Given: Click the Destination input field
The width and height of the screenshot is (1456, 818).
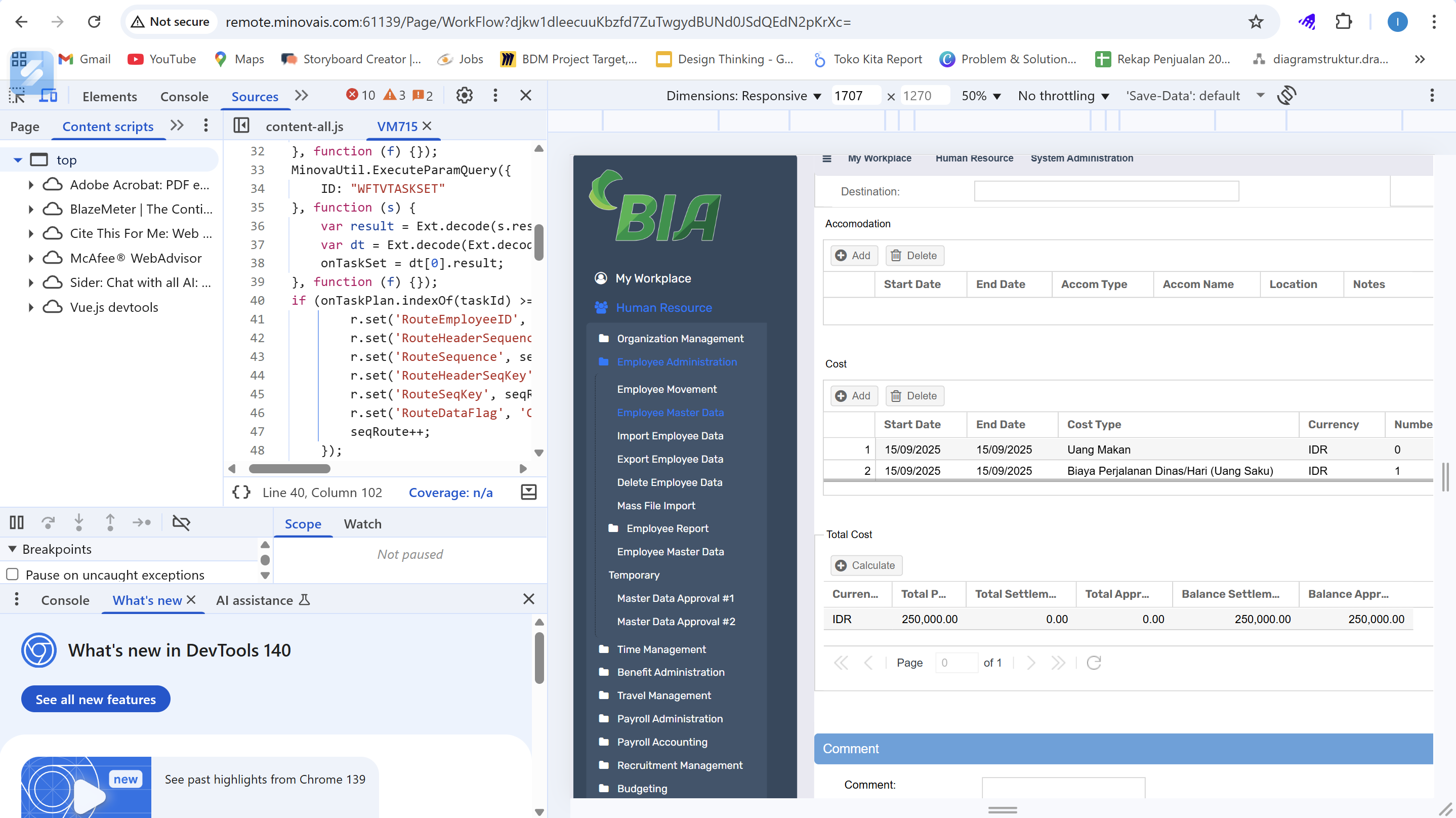Looking at the screenshot, I should click(1106, 191).
